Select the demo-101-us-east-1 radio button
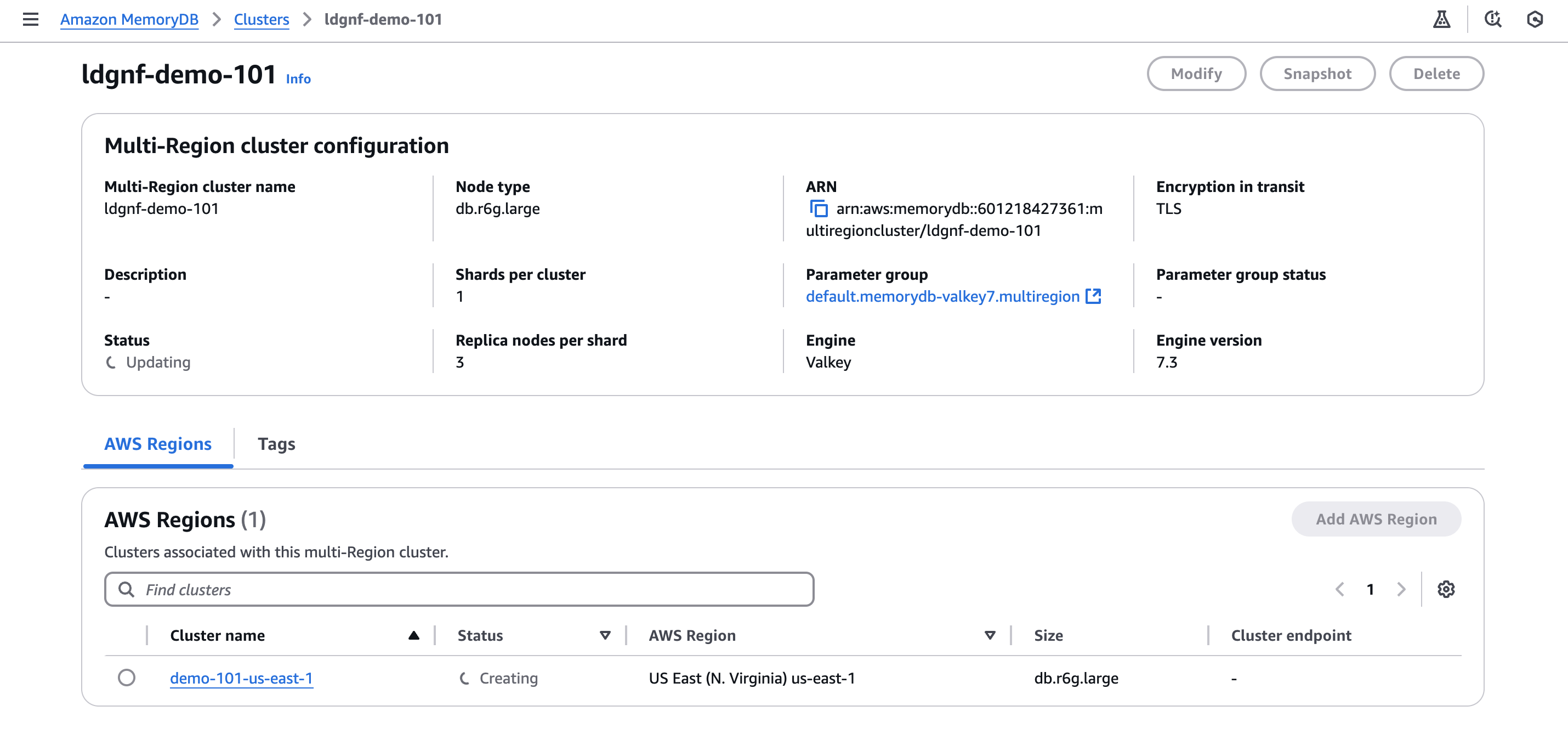This screenshot has height=745, width=1568. [127, 678]
